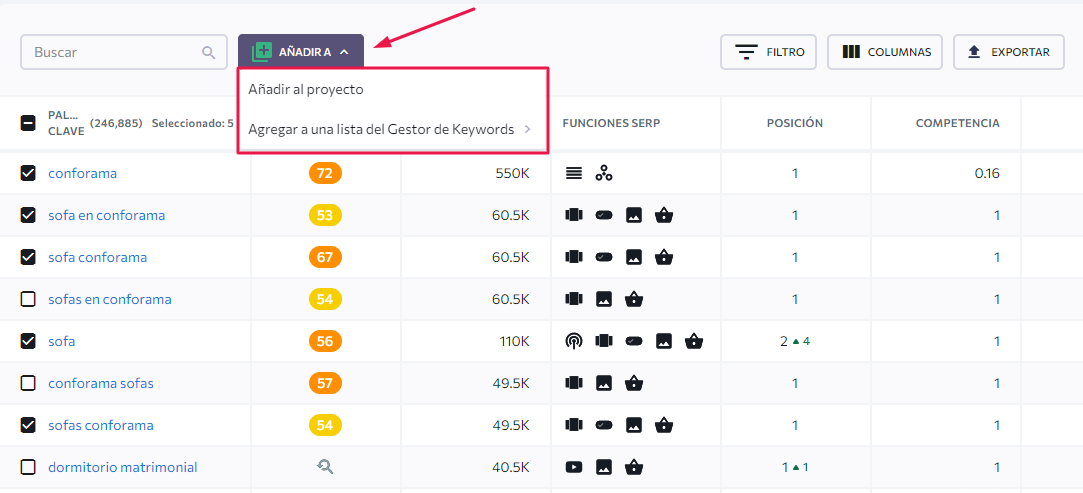Uncheck the conforama keyword checkbox
Image resolution: width=1083 pixels, height=493 pixels.
[28, 173]
